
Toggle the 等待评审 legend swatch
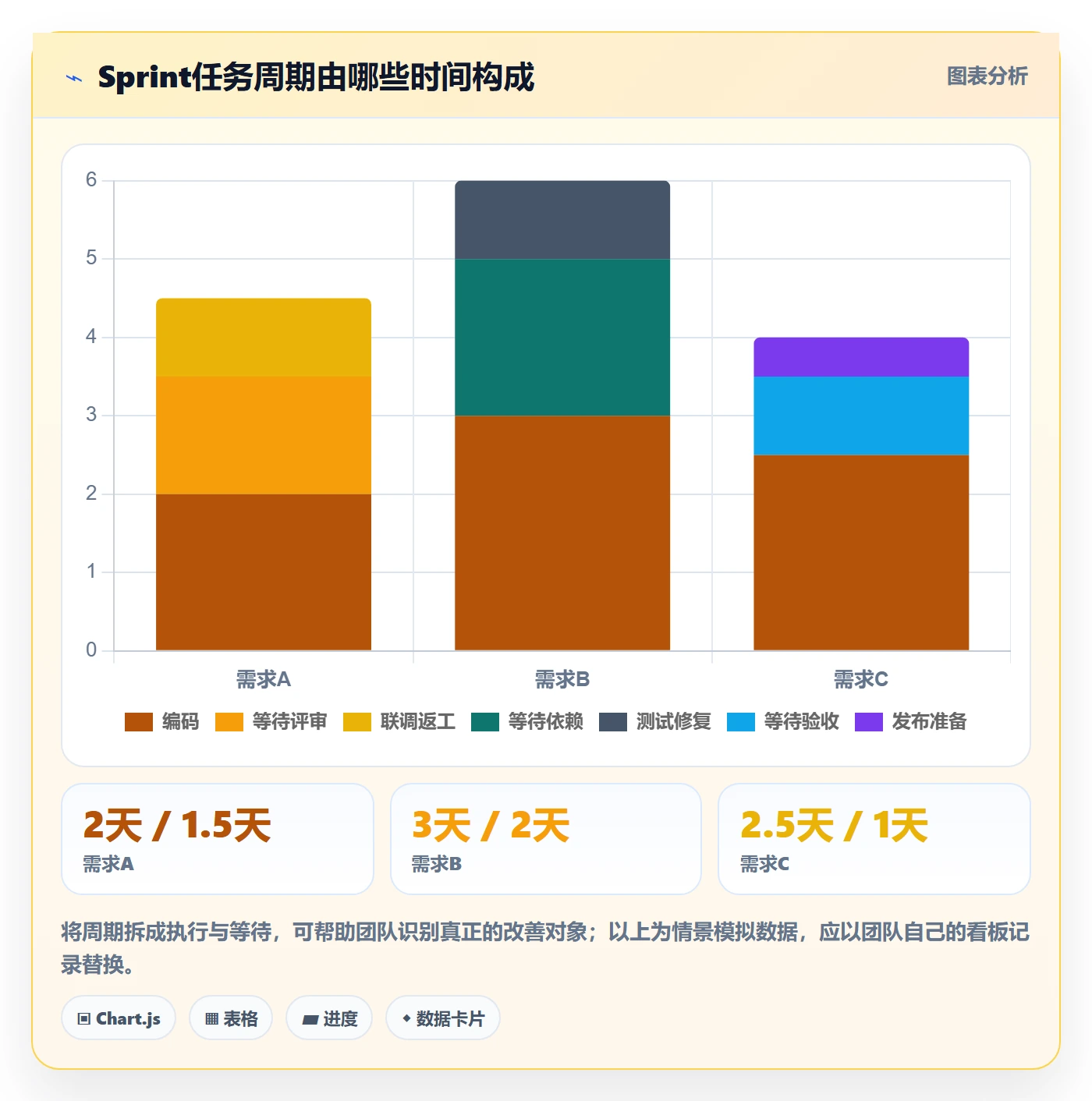coord(229,722)
